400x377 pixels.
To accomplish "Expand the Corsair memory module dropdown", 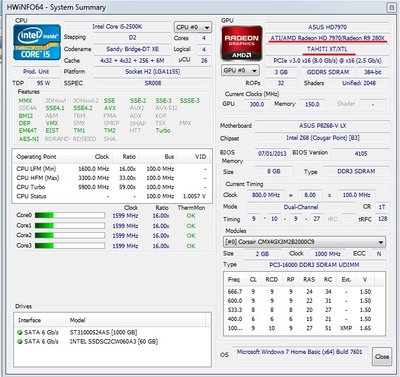I will (304, 242).
